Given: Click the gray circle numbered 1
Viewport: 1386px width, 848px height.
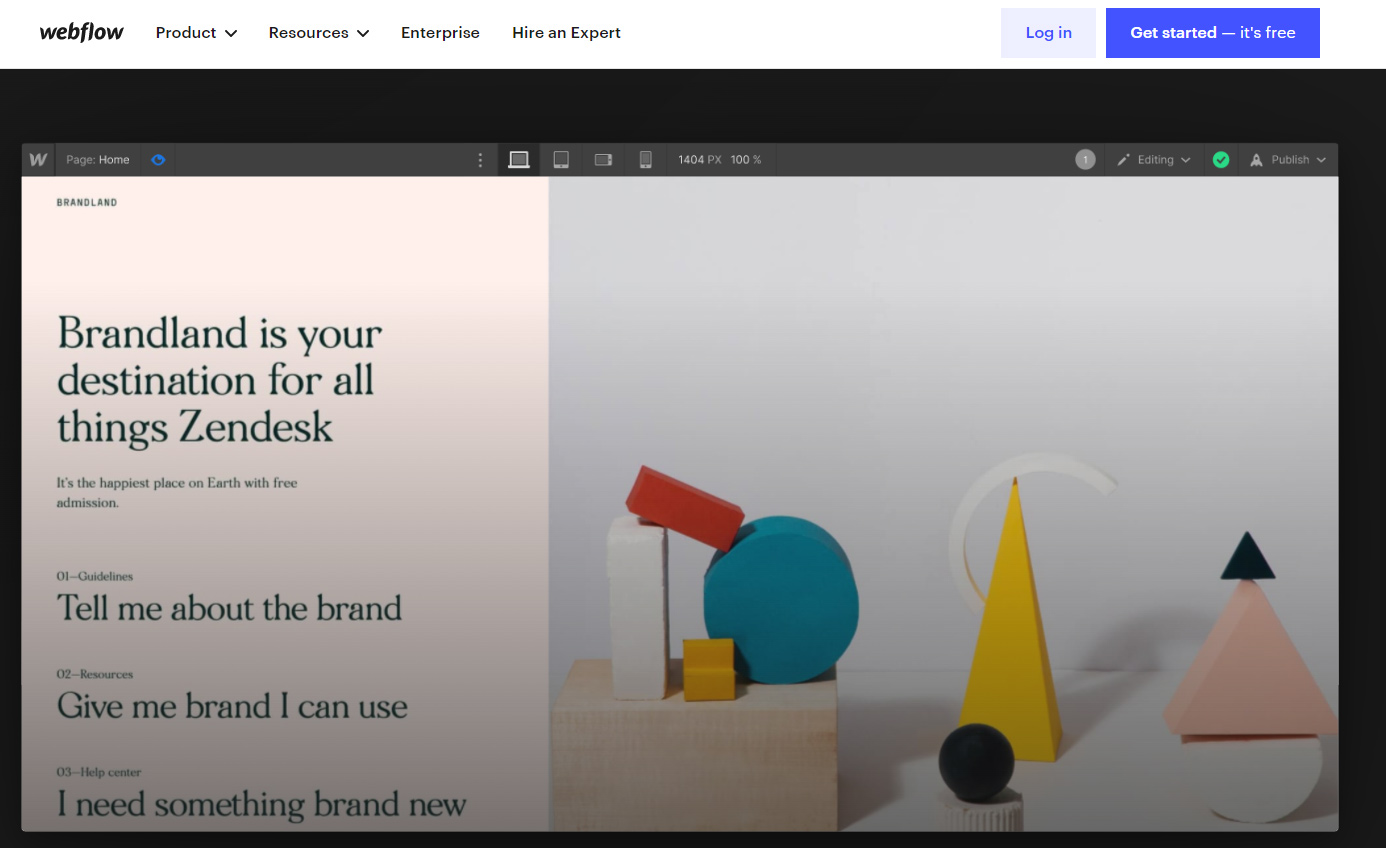Looking at the screenshot, I should (x=1085, y=160).
